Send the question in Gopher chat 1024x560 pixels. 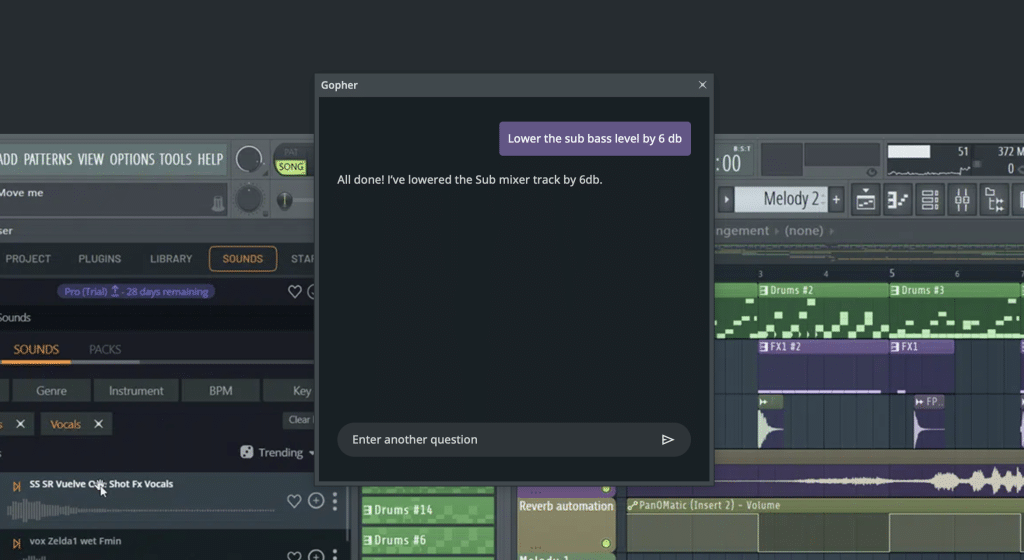tap(667, 440)
